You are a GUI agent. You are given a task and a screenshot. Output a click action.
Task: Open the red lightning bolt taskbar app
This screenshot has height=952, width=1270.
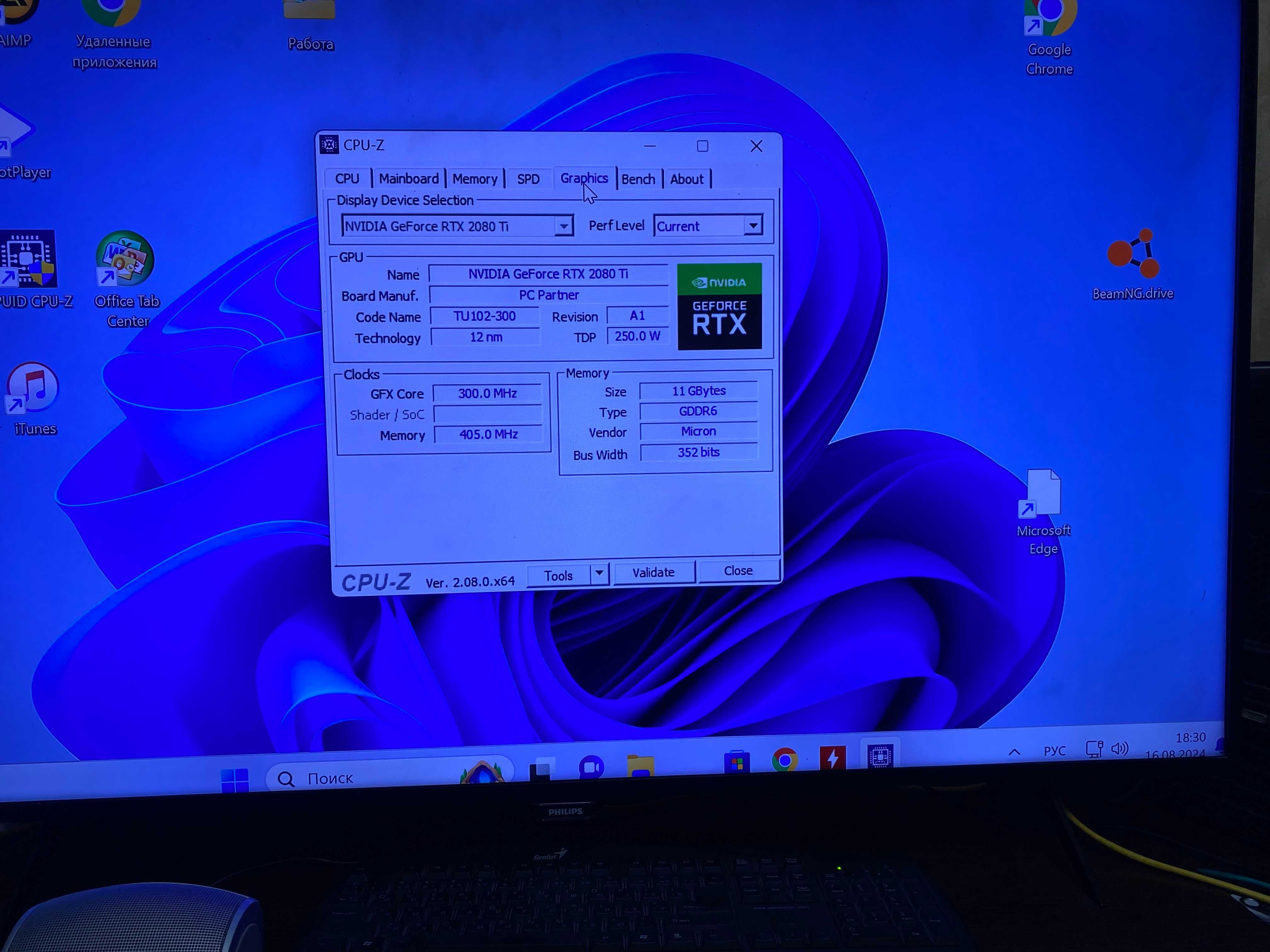pos(832,758)
